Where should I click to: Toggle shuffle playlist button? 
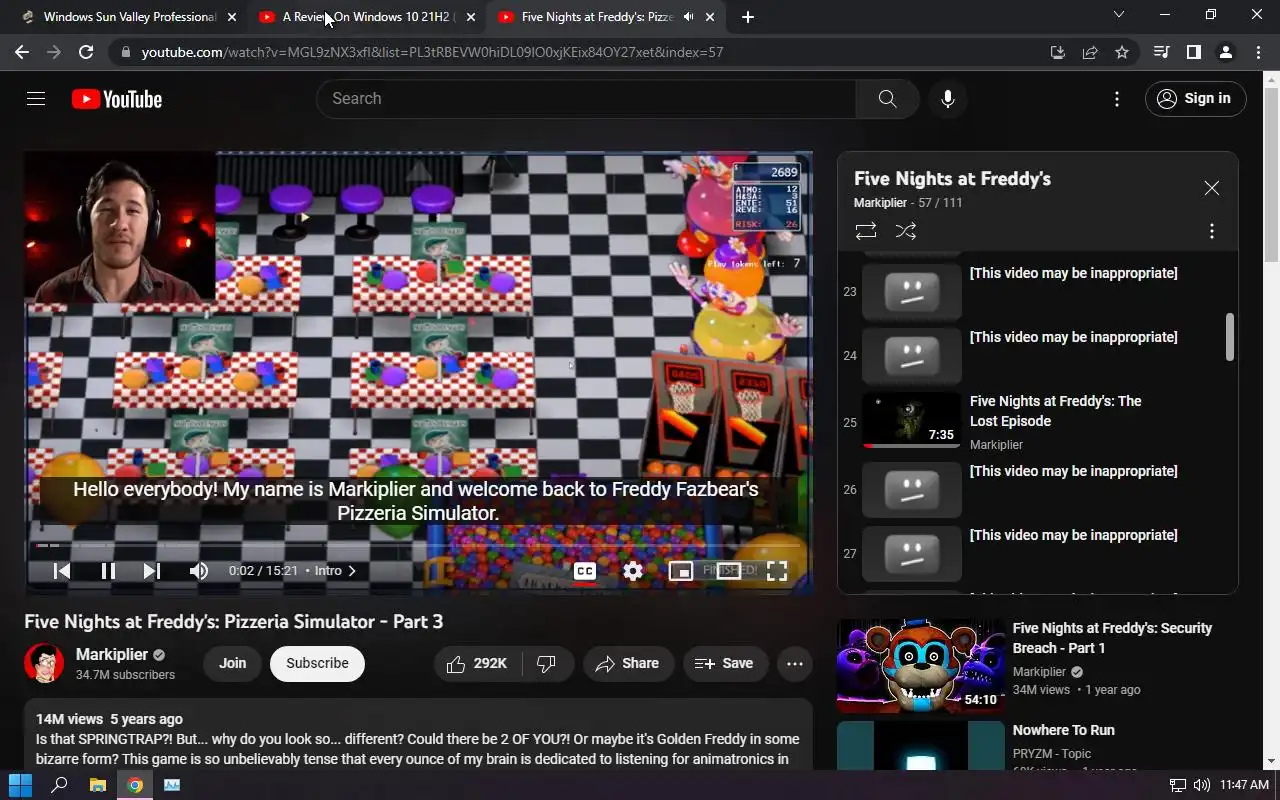tap(906, 231)
